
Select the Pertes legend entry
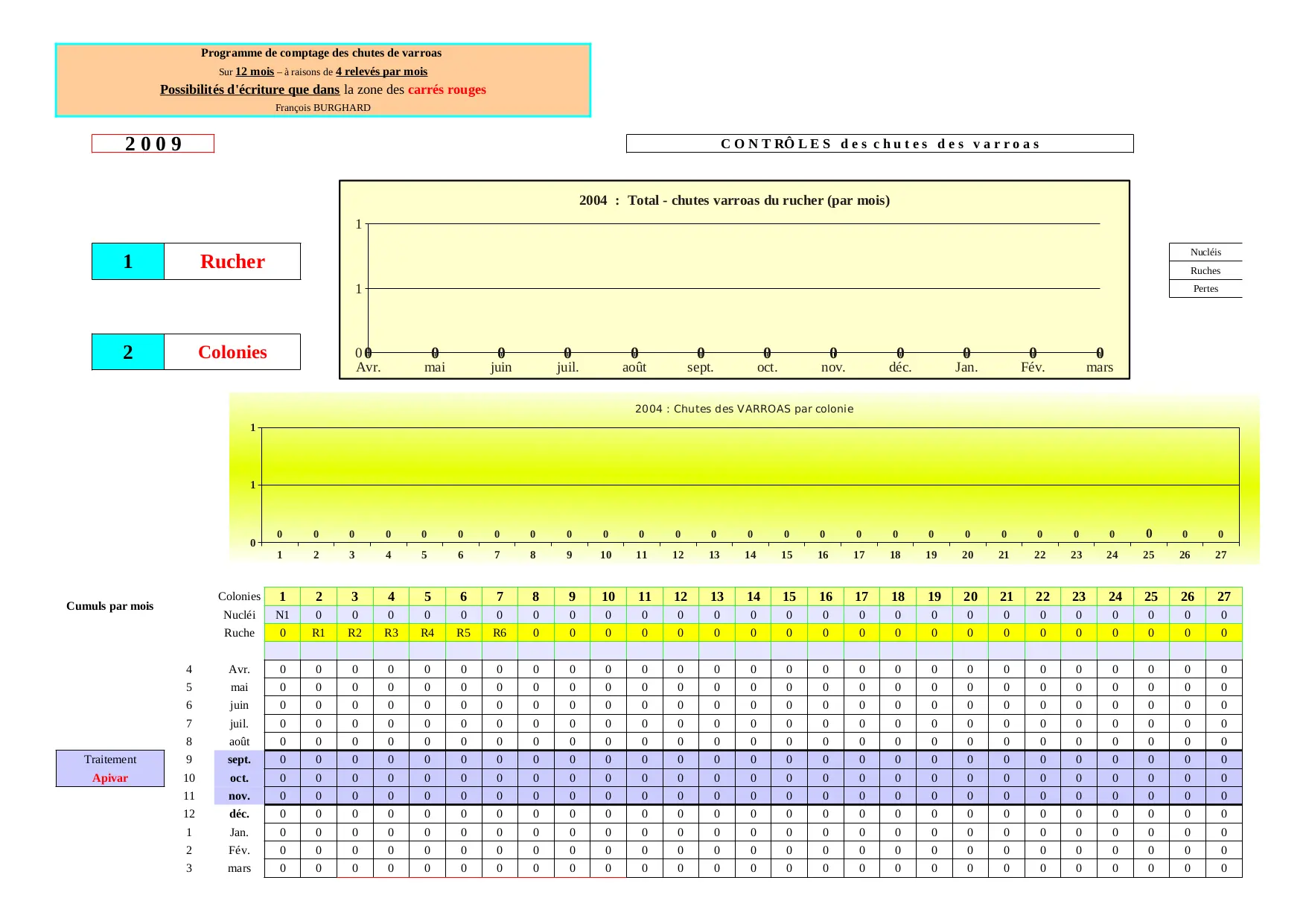1205,289
